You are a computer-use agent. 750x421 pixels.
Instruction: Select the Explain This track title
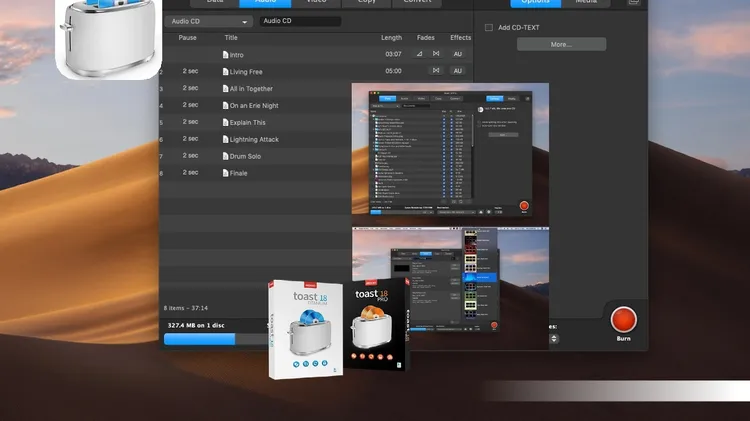tap(247, 122)
